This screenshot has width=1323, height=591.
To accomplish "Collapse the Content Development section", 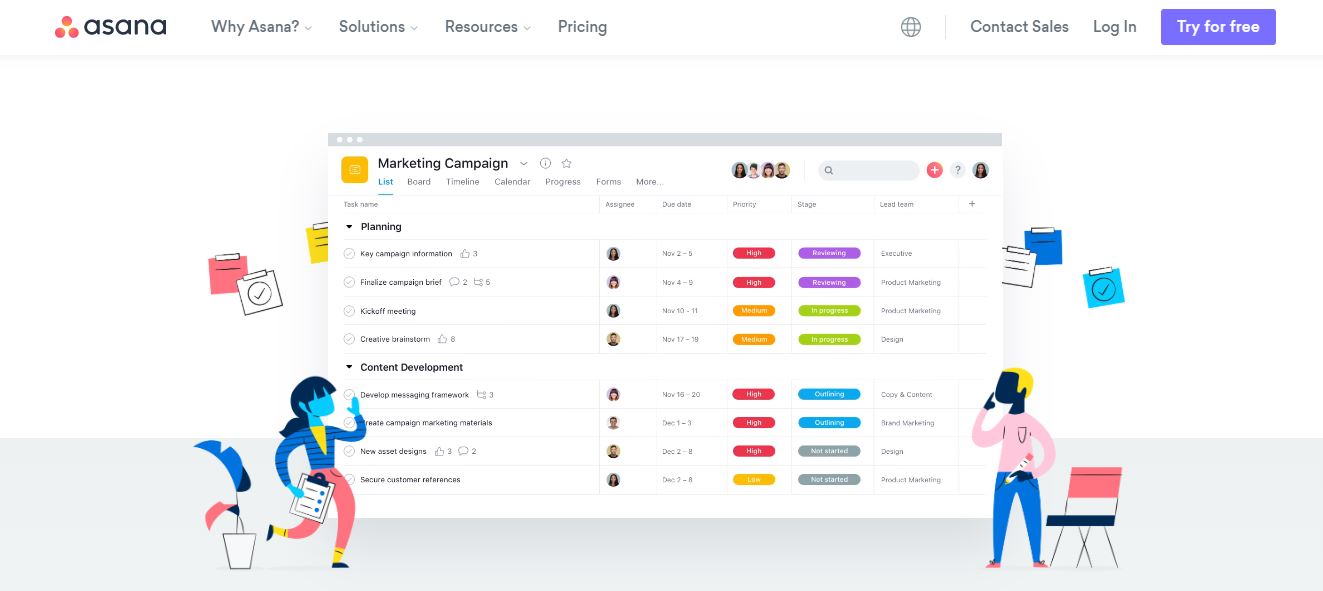I will [x=349, y=367].
